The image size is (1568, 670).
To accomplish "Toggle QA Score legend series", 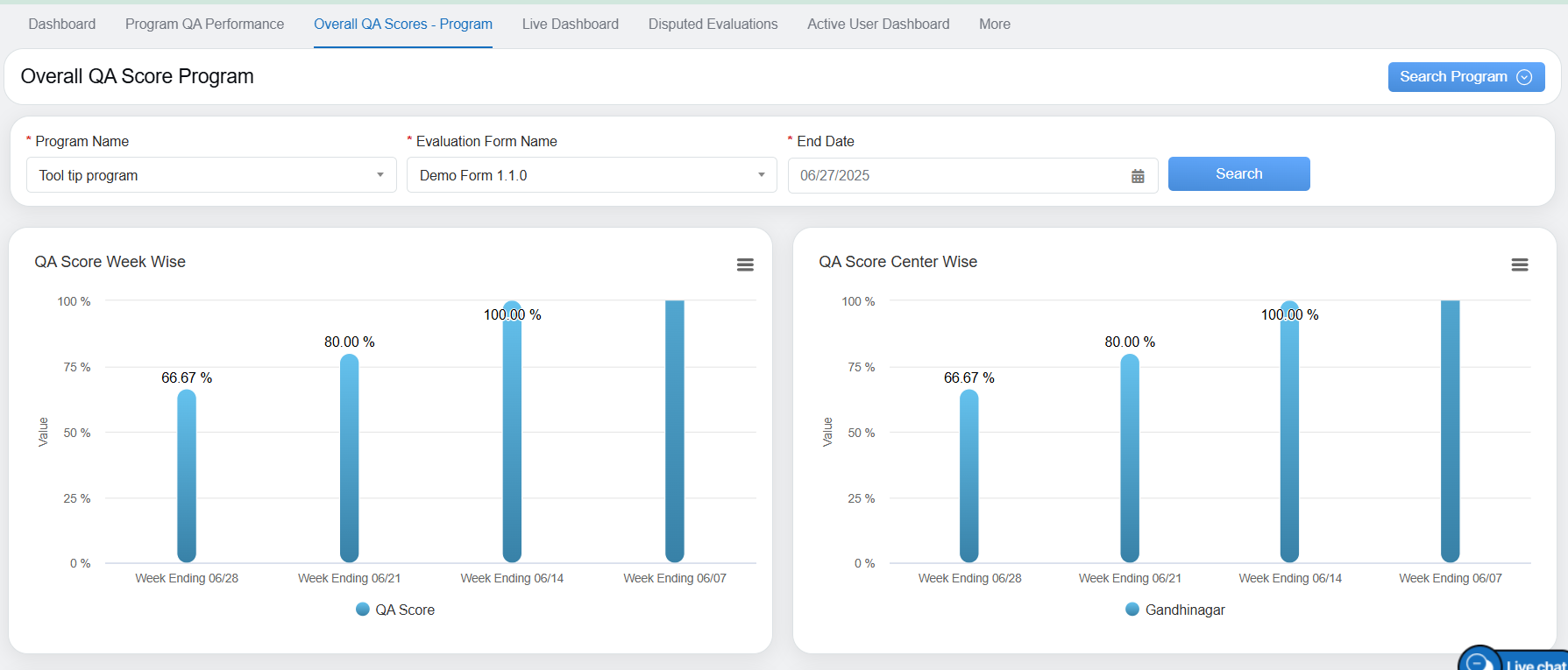I will pyautogui.click(x=395, y=610).
